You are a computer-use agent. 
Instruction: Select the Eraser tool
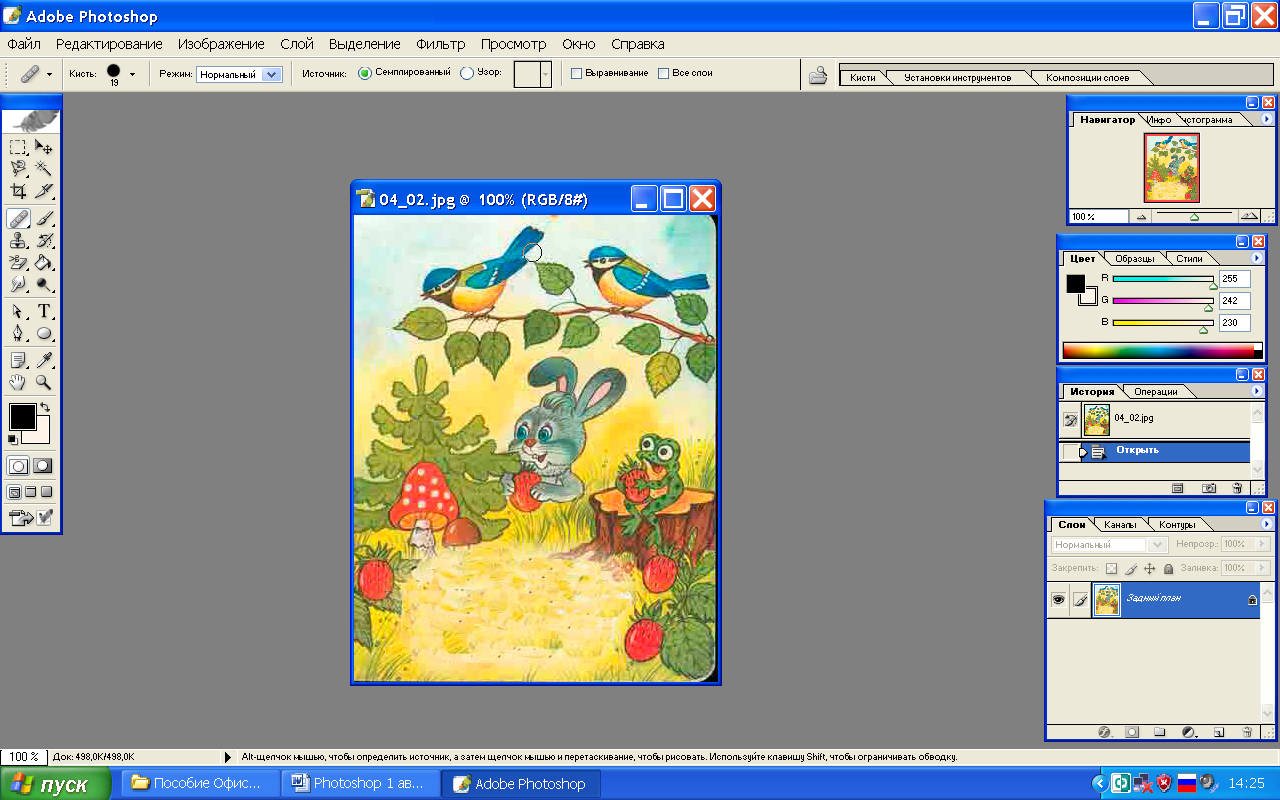[x=18, y=262]
